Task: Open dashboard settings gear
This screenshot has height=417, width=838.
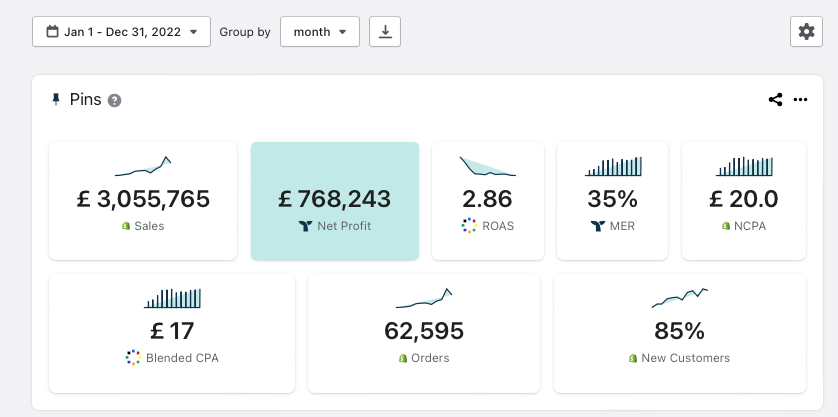Action: tap(806, 32)
